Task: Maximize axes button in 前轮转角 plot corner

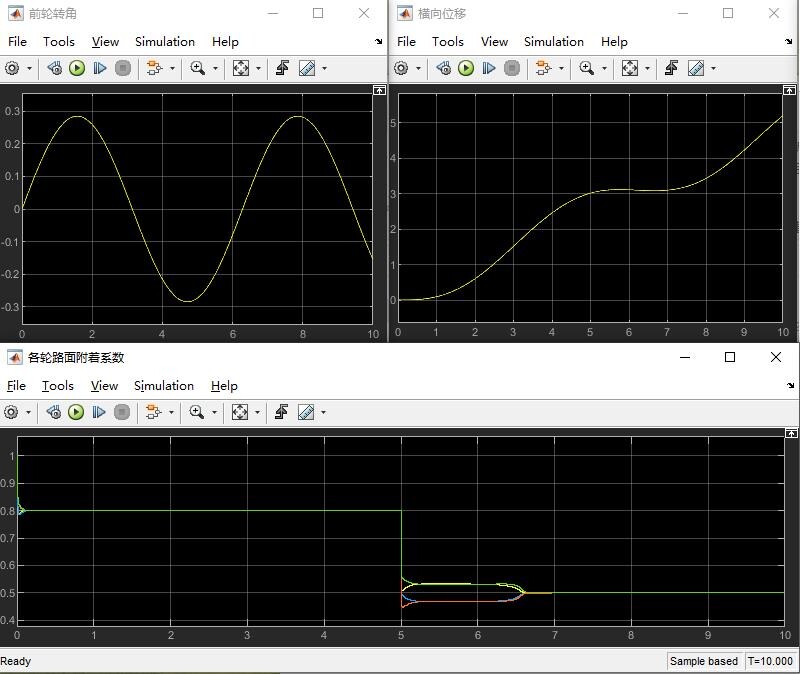Action: coord(379,90)
